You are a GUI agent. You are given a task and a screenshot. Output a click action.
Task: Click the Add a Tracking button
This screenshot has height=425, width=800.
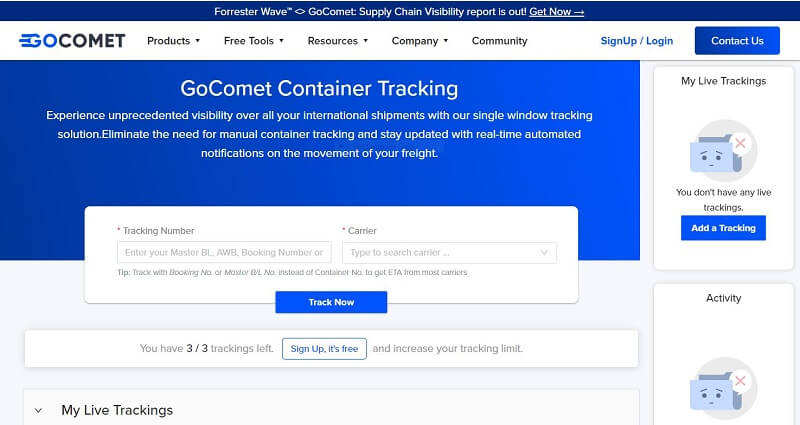[x=723, y=228]
